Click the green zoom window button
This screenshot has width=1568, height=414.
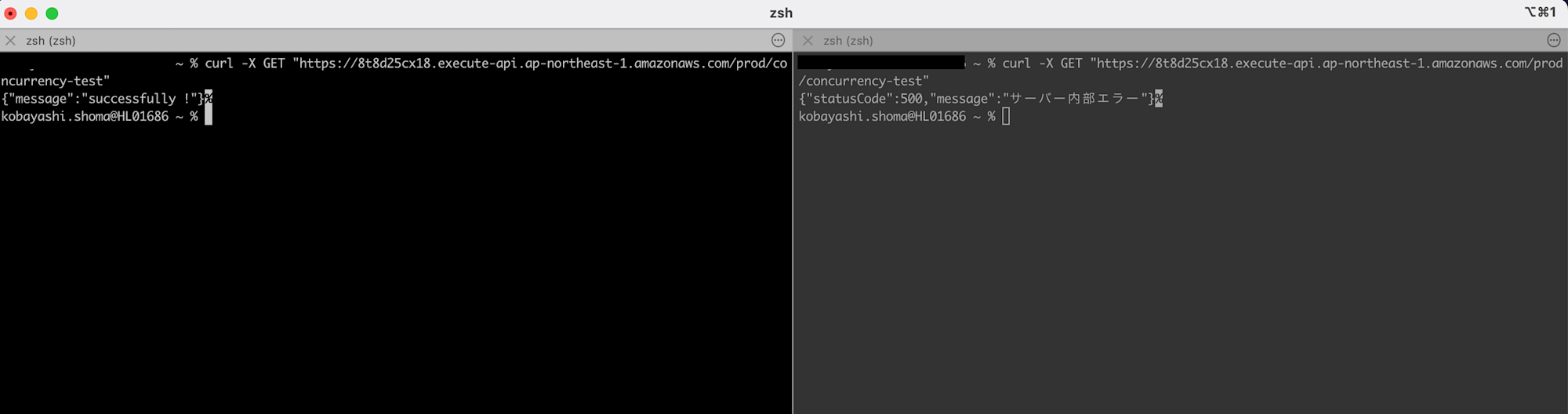click(52, 13)
